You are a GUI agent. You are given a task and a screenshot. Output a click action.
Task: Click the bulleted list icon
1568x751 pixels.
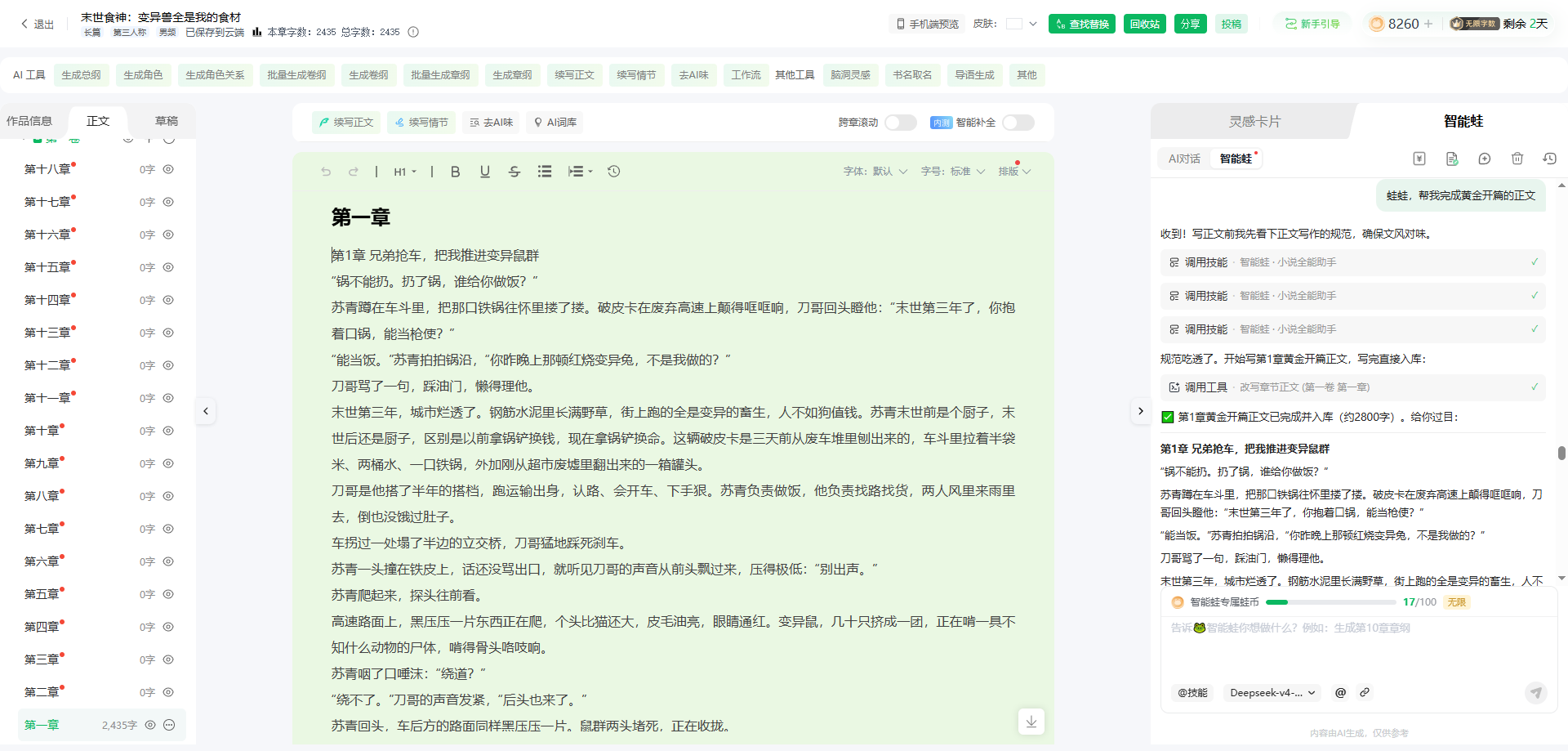tap(545, 172)
